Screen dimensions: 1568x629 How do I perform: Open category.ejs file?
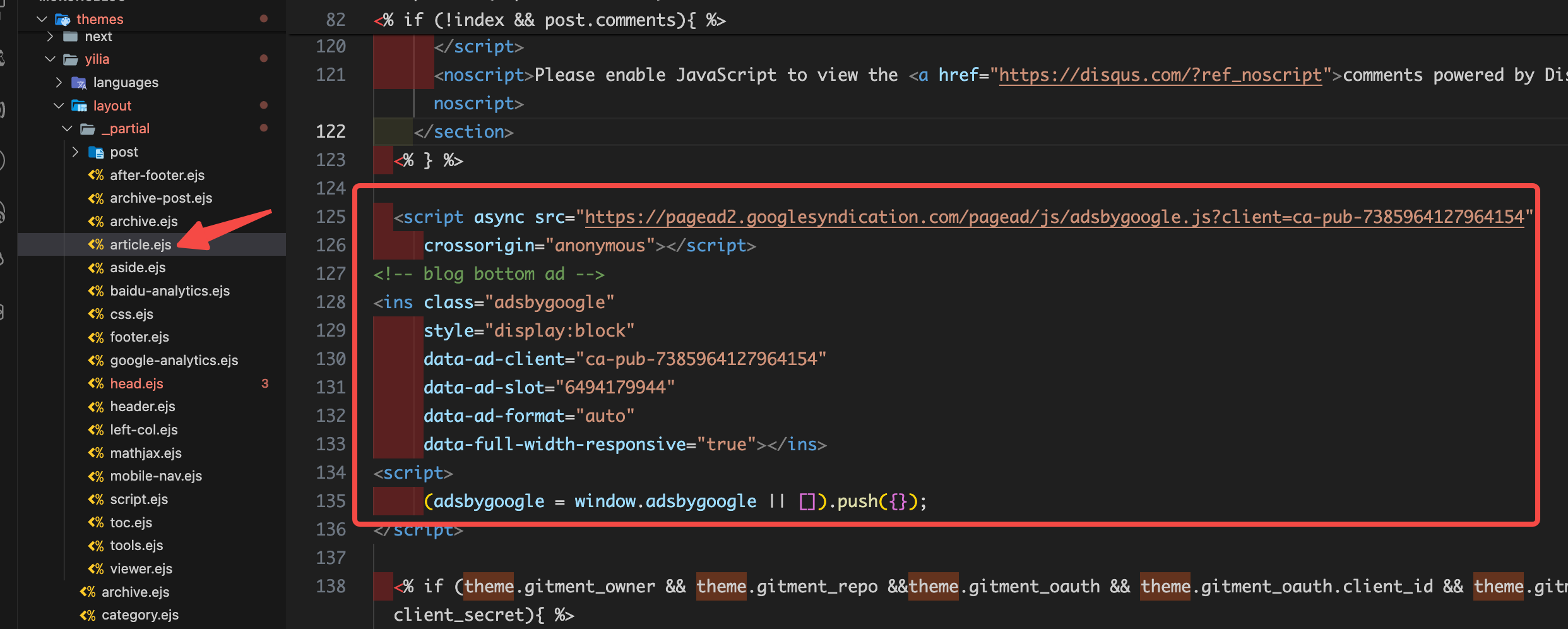tap(140, 615)
